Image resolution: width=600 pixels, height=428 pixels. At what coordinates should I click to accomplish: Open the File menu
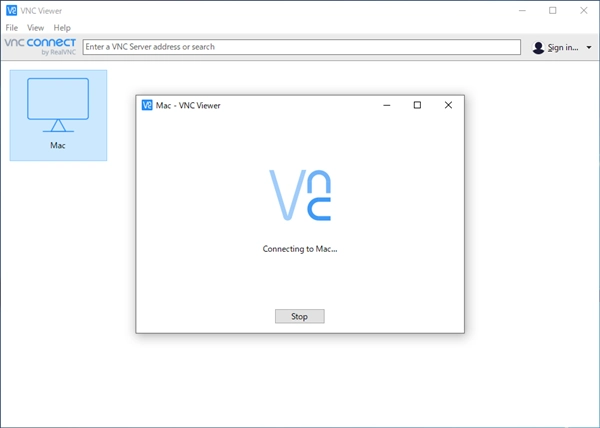click(11, 28)
